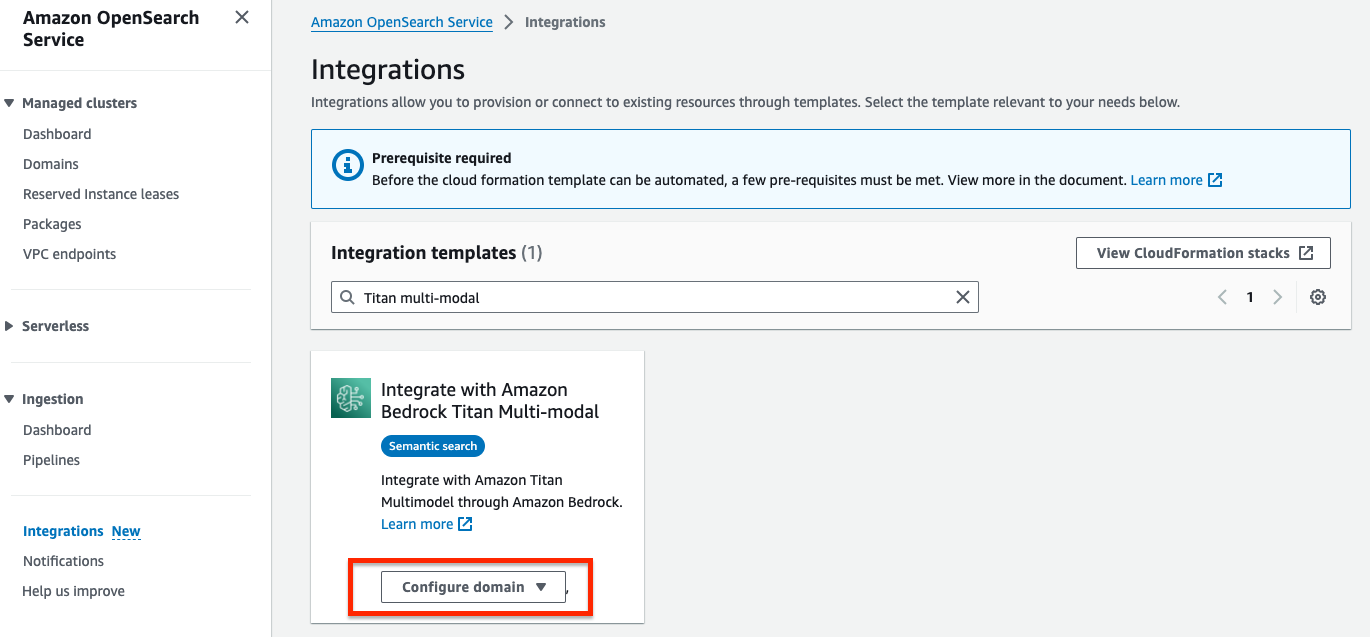Click the Semantic search tag

(x=433, y=446)
